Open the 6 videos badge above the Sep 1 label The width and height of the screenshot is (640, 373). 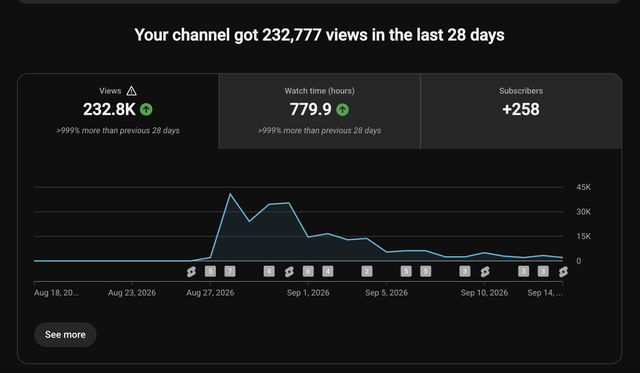click(308, 271)
